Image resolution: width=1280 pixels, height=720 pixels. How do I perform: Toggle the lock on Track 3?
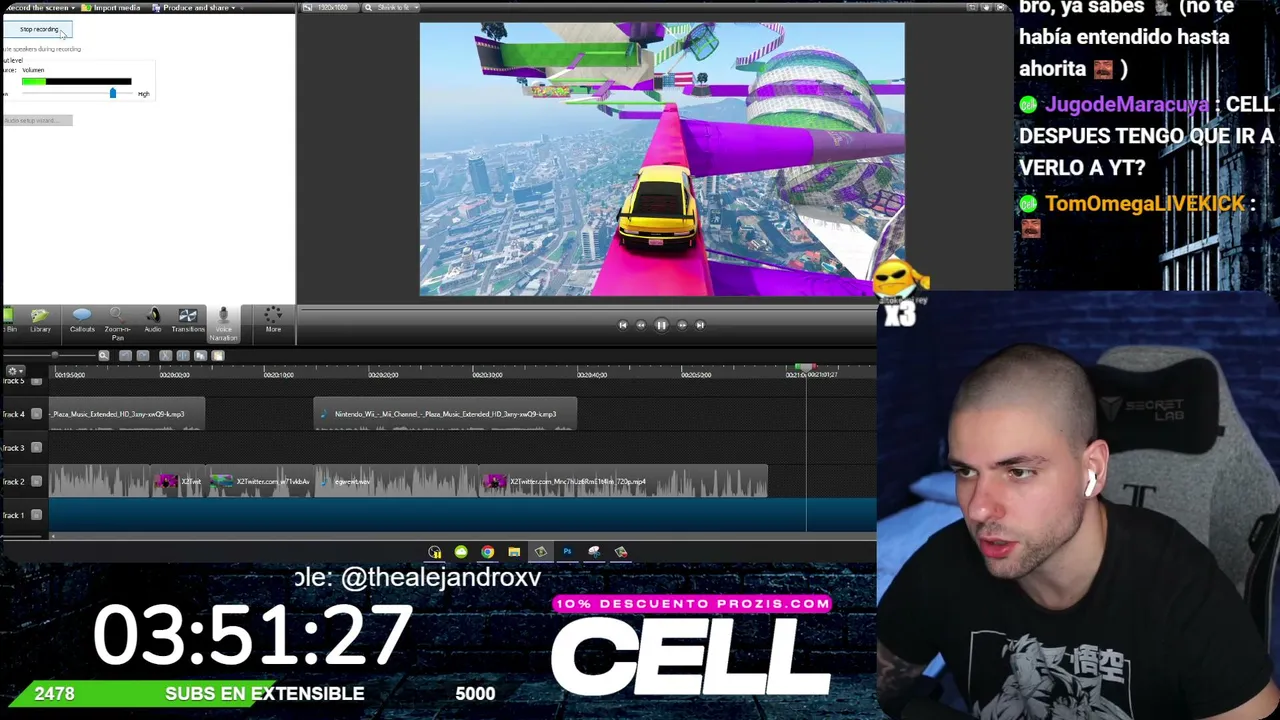pyautogui.click(x=37, y=448)
